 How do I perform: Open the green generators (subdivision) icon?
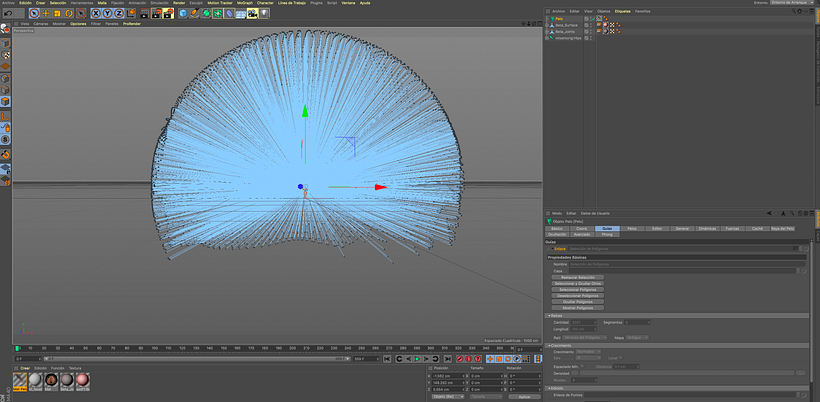click(206, 13)
